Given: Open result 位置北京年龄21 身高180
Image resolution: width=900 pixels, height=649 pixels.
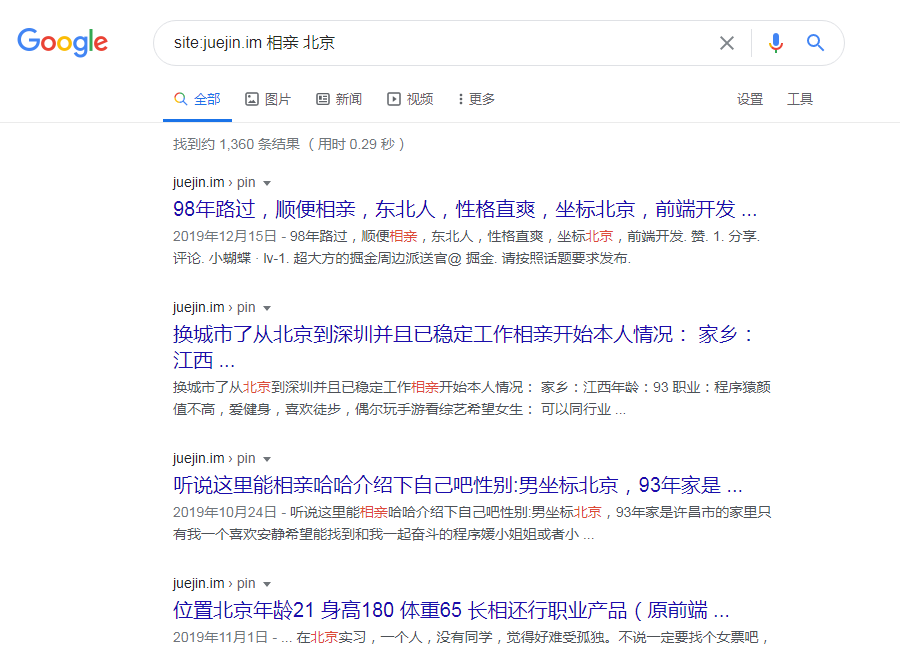Looking at the screenshot, I should (451, 611).
